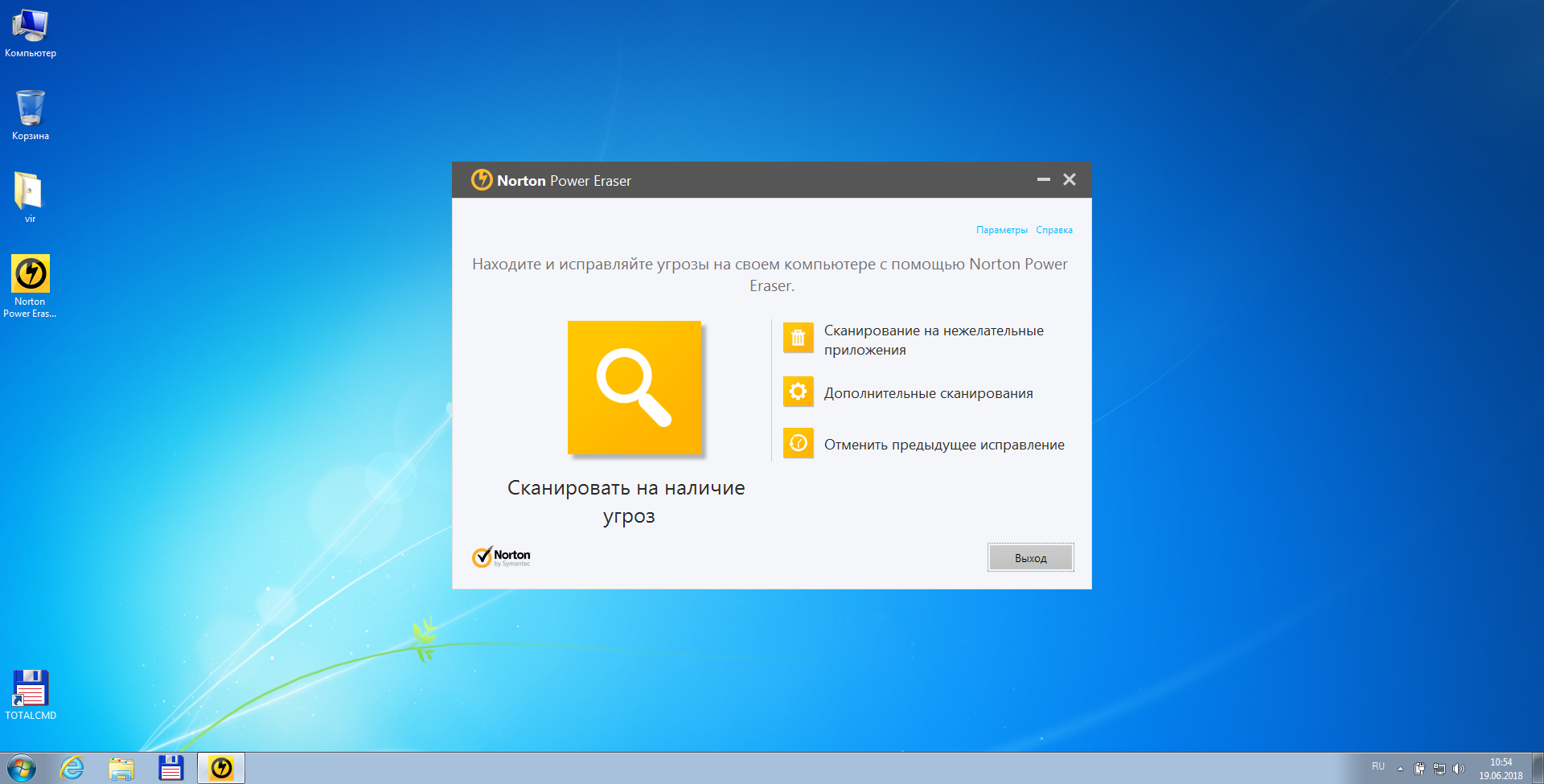Image resolution: width=1544 pixels, height=784 pixels.
Task: Launch Internet Explorer from the taskbar
Action: click(x=72, y=769)
